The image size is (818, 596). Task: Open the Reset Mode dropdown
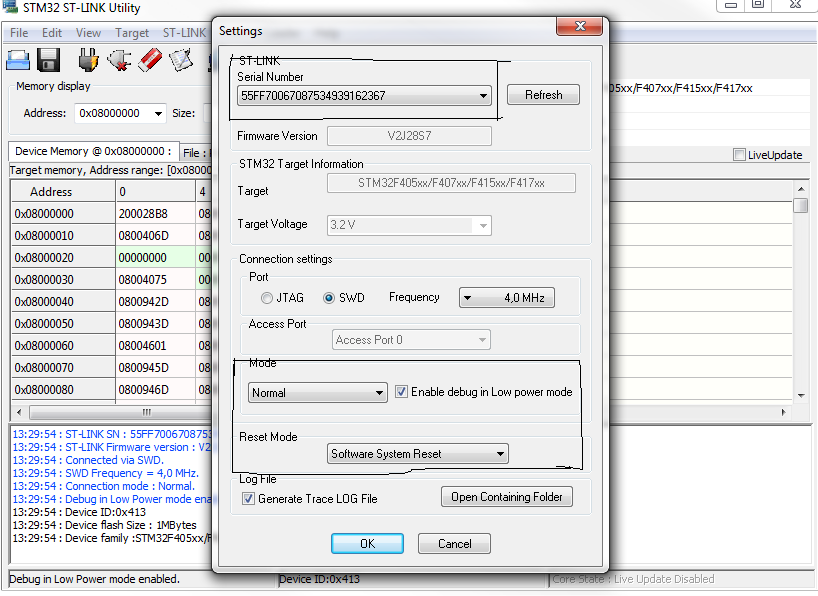click(x=417, y=454)
